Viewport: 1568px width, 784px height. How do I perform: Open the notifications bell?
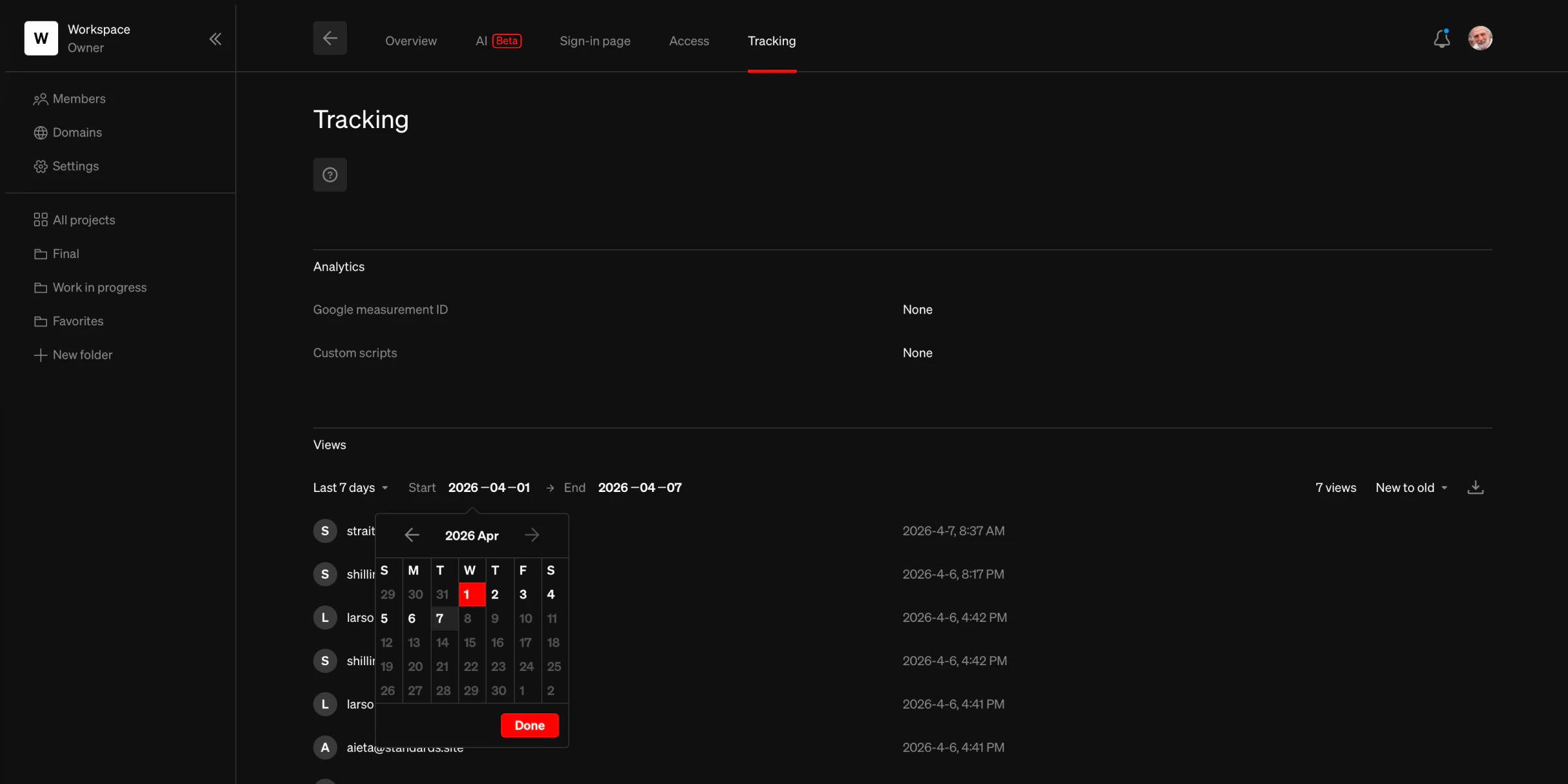1442,39
